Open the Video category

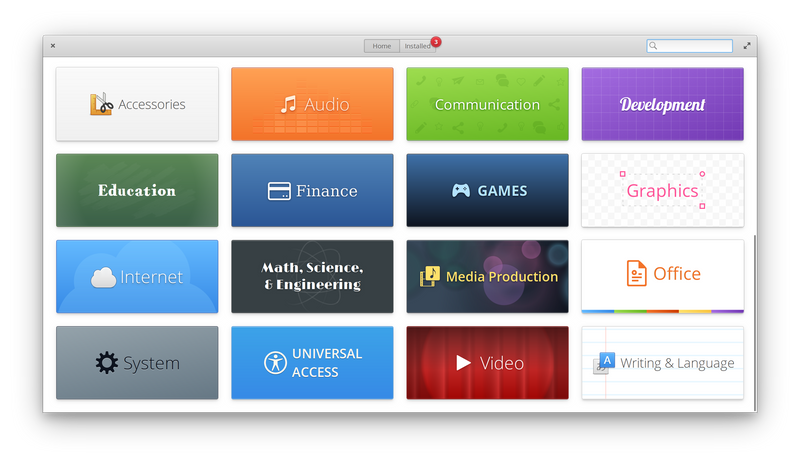[x=487, y=363]
